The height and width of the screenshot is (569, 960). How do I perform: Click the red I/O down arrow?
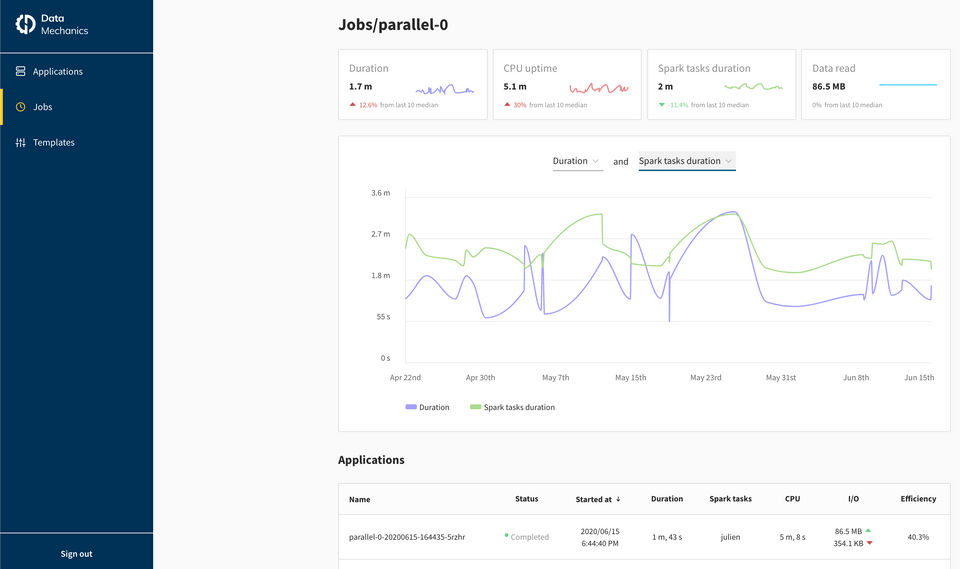click(x=868, y=543)
